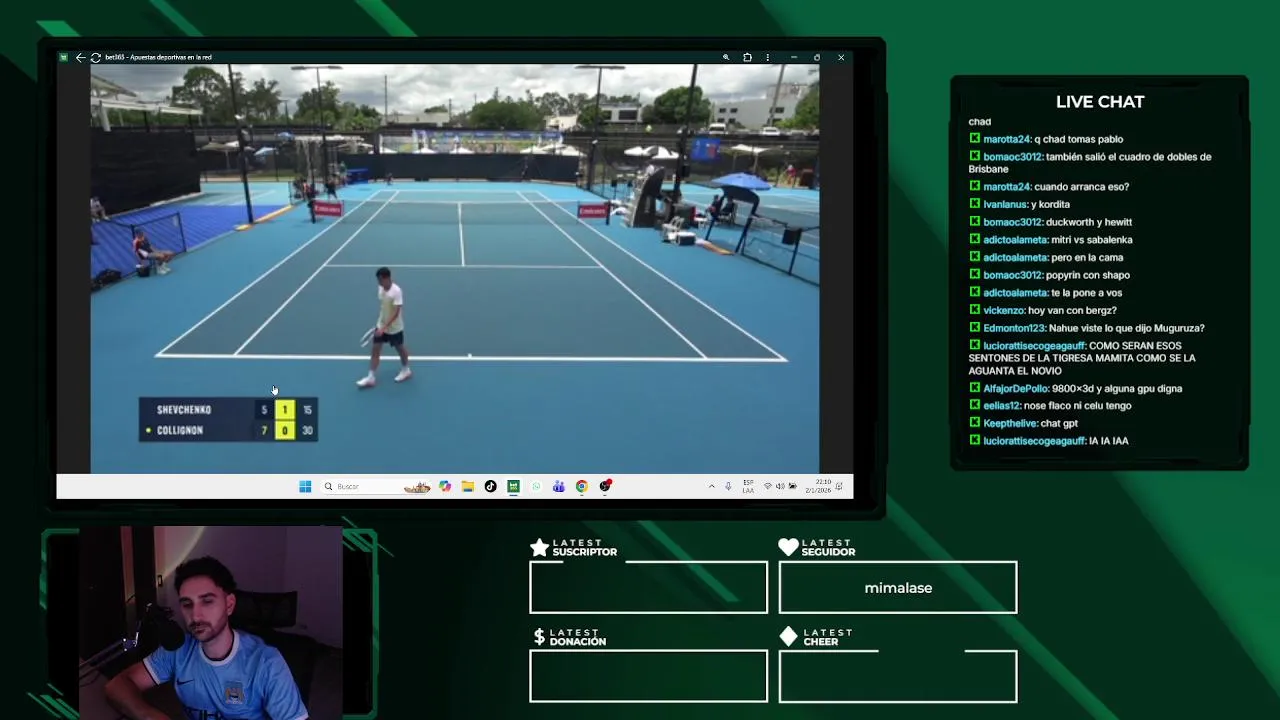This screenshot has height=720, width=1280.
Task: Click the streamer webcam feed
Action: (x=210, y=621)
